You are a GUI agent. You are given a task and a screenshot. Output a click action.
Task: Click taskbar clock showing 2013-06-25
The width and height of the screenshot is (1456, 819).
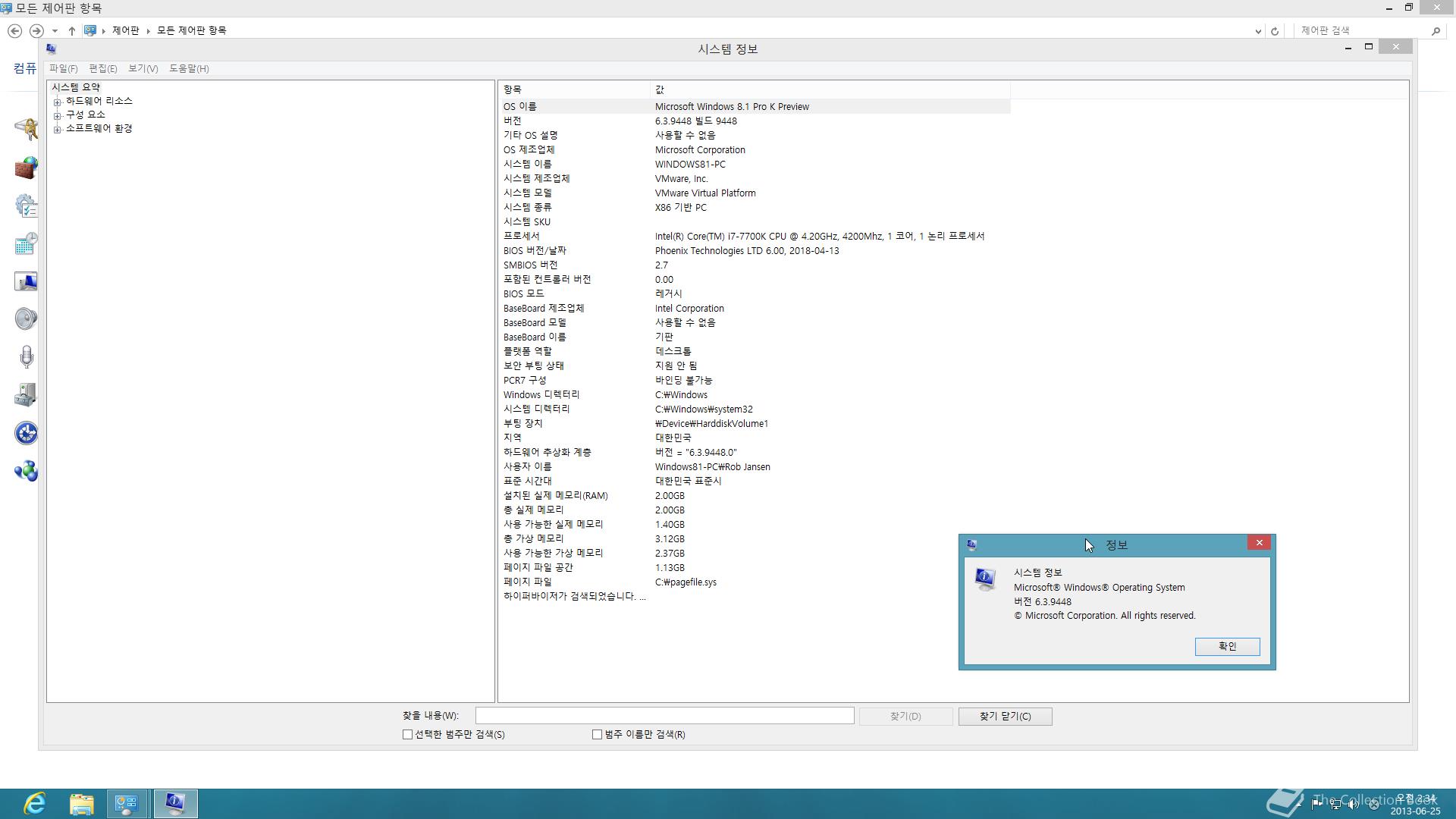1415,805
